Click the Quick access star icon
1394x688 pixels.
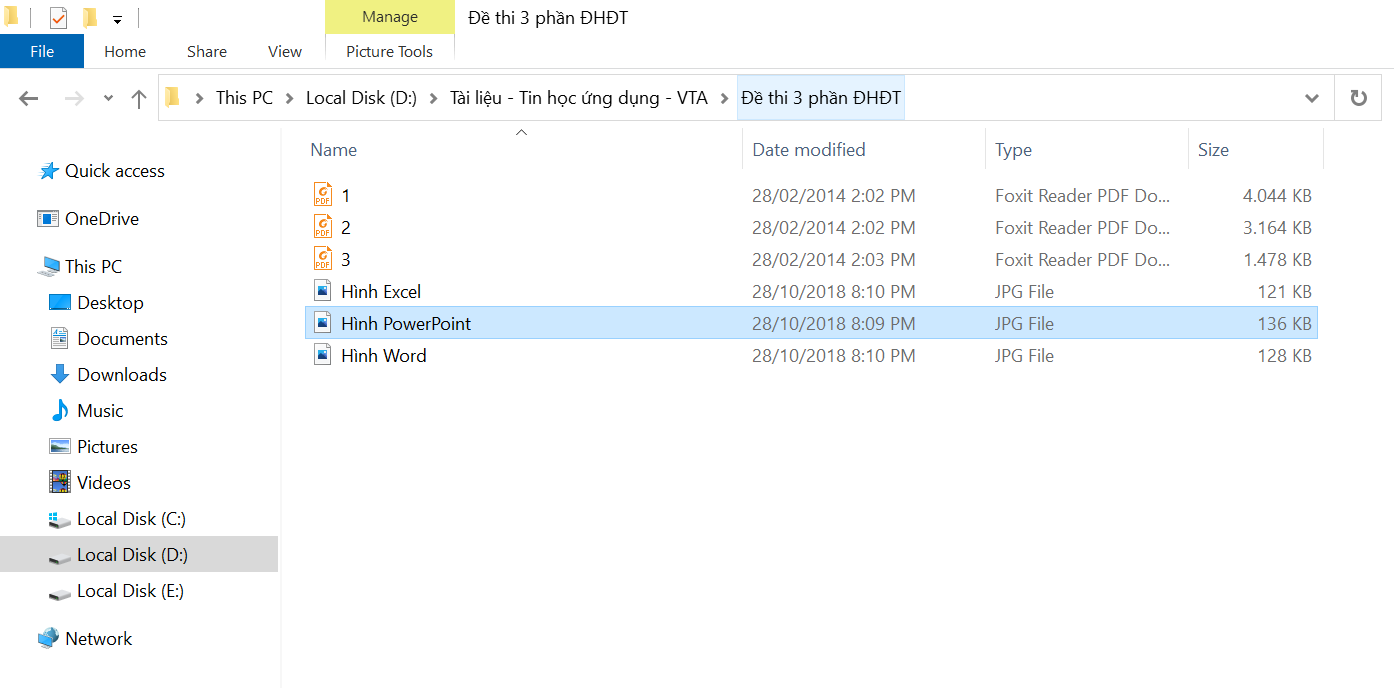pos(48,171)
